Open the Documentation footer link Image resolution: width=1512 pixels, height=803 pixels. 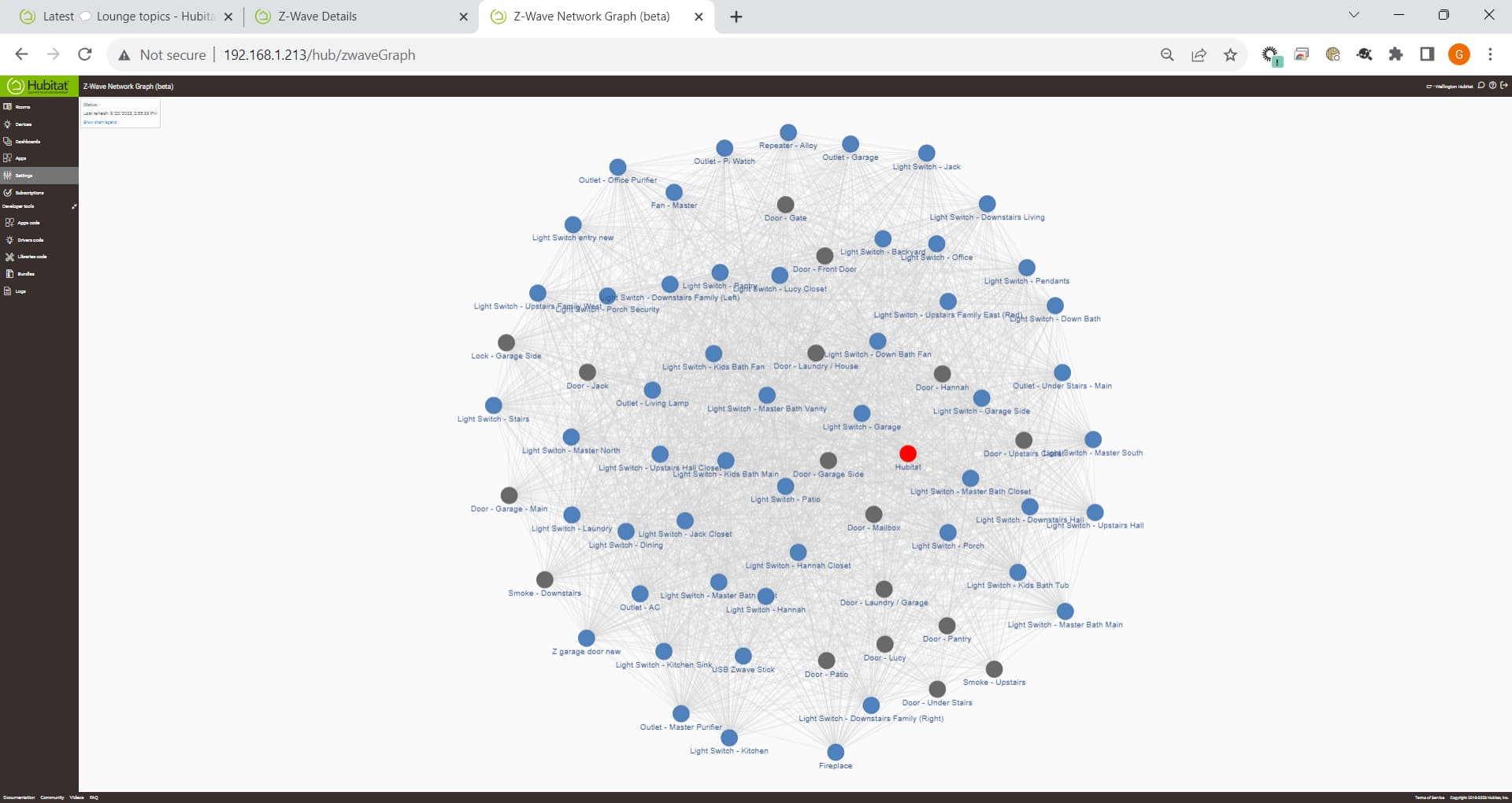click(19, 797)
